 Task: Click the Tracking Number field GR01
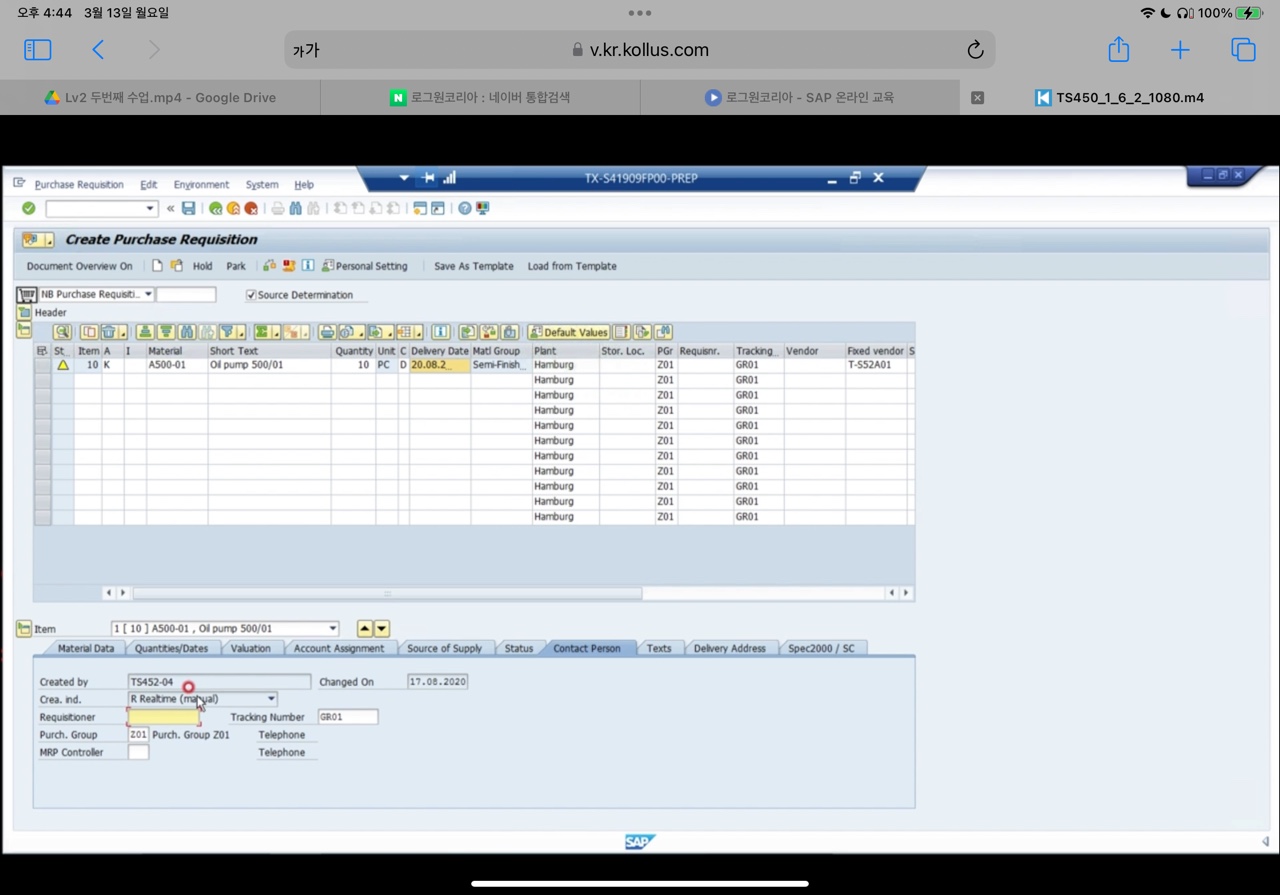[348, 717]
